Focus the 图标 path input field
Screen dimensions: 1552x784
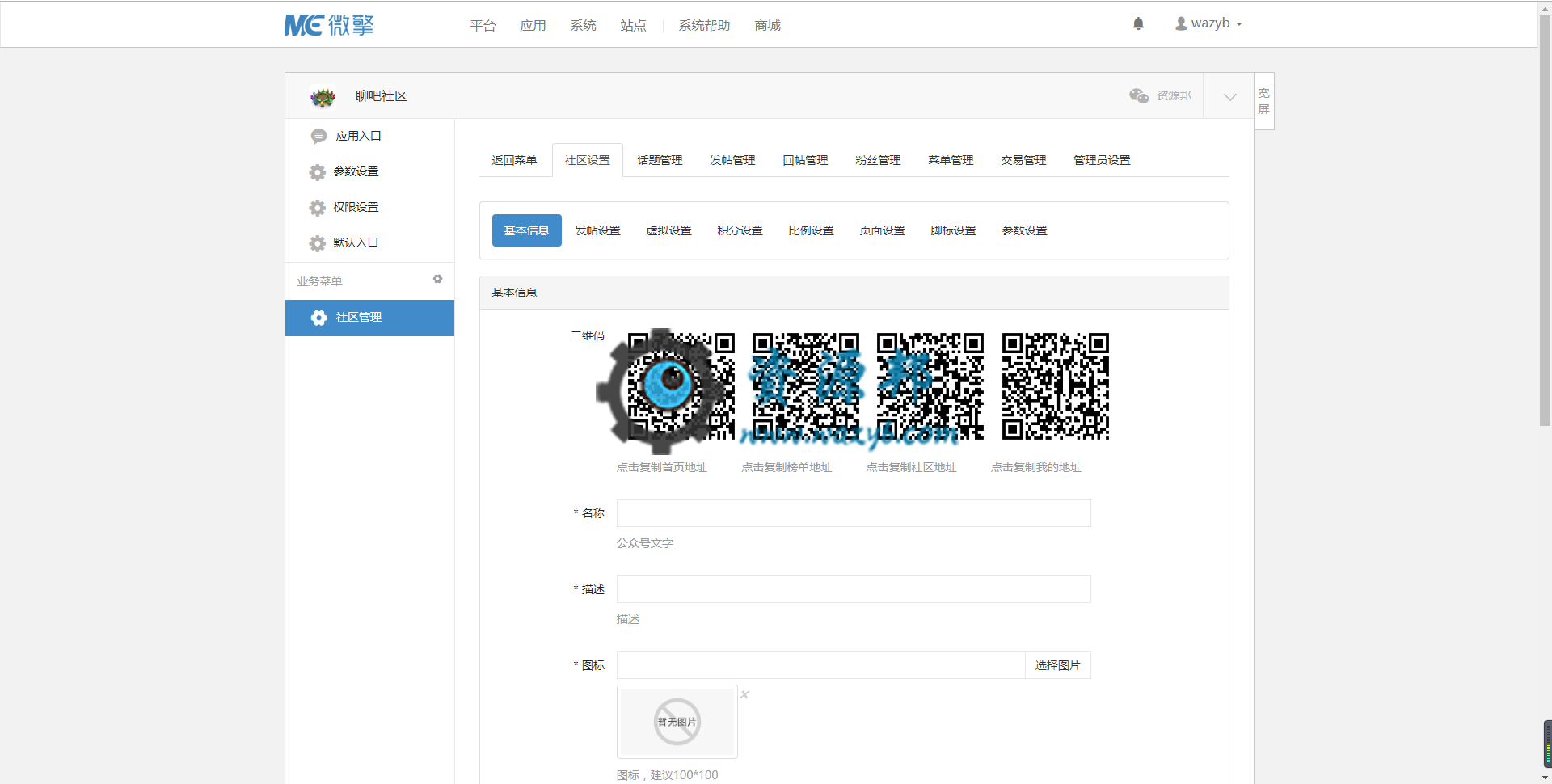point(820,665)
